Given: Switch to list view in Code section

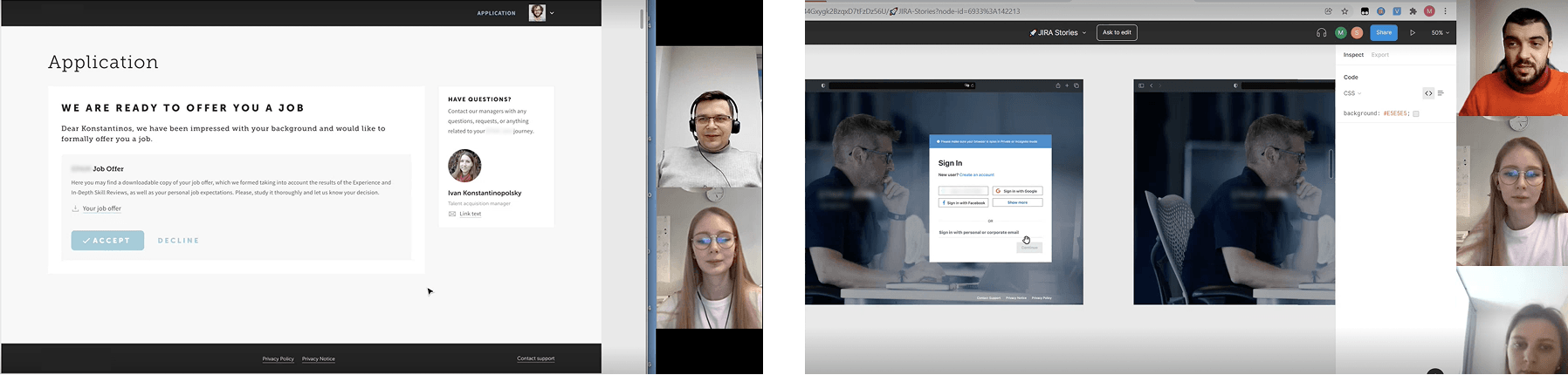Looking at the screenshot, I should 1441,93.
